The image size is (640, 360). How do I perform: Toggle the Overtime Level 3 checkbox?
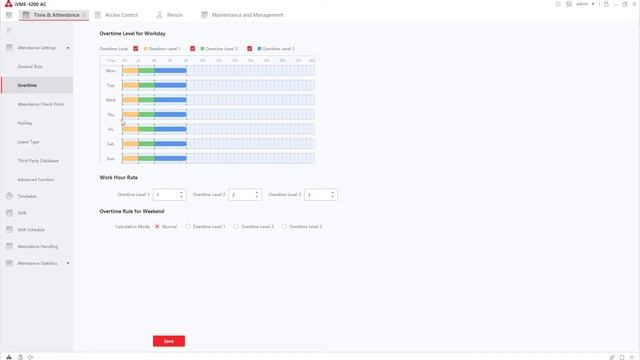coord(249,49)
